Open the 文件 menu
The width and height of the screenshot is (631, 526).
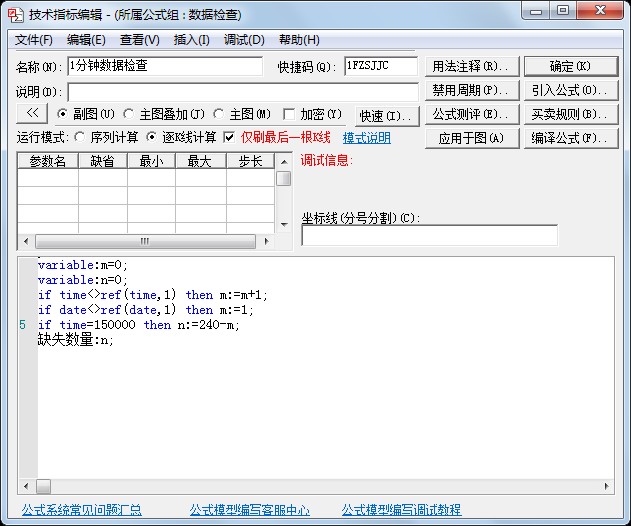[x=34, y=40]
